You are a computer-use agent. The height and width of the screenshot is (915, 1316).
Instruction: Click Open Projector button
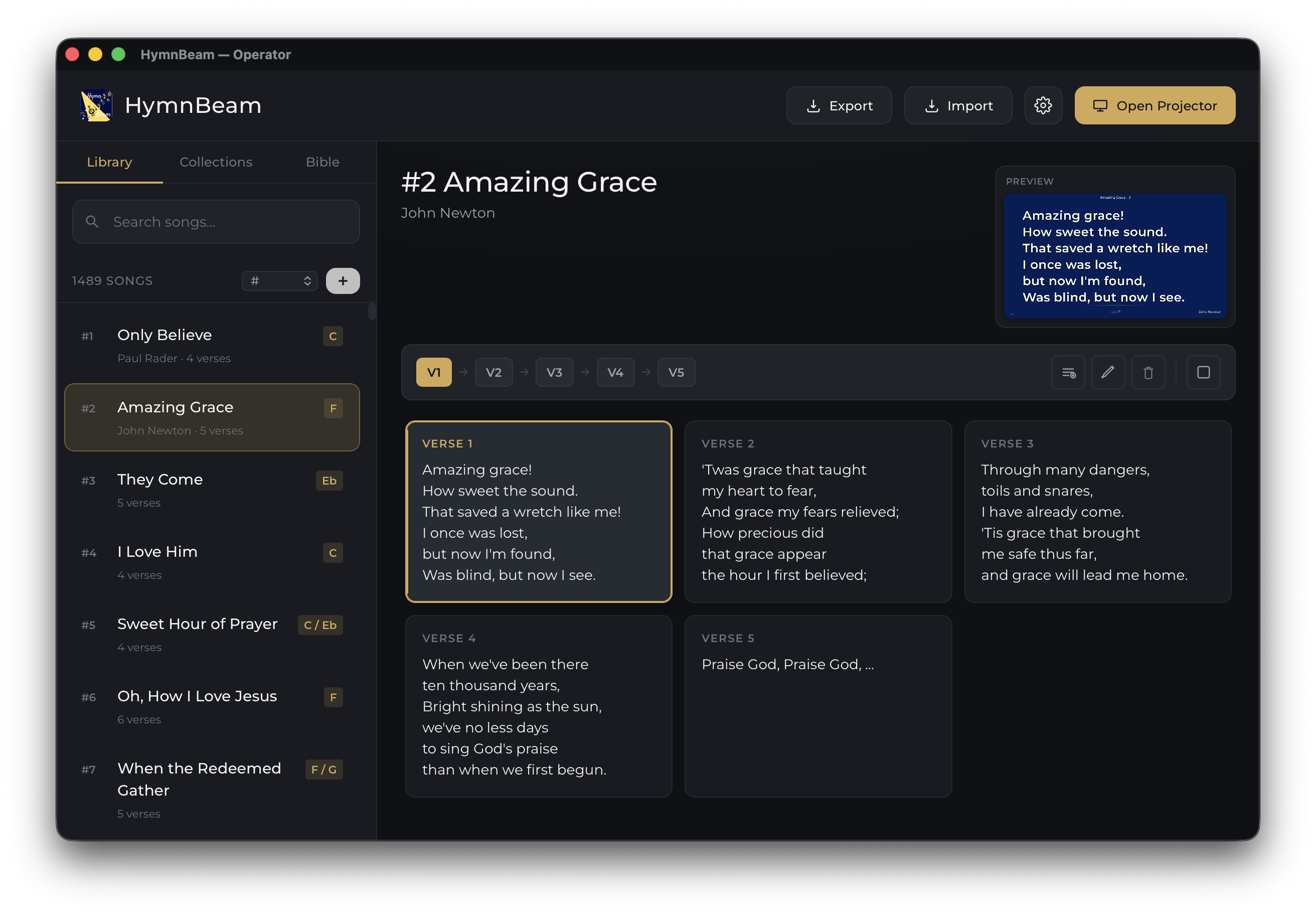point(1155,105)
